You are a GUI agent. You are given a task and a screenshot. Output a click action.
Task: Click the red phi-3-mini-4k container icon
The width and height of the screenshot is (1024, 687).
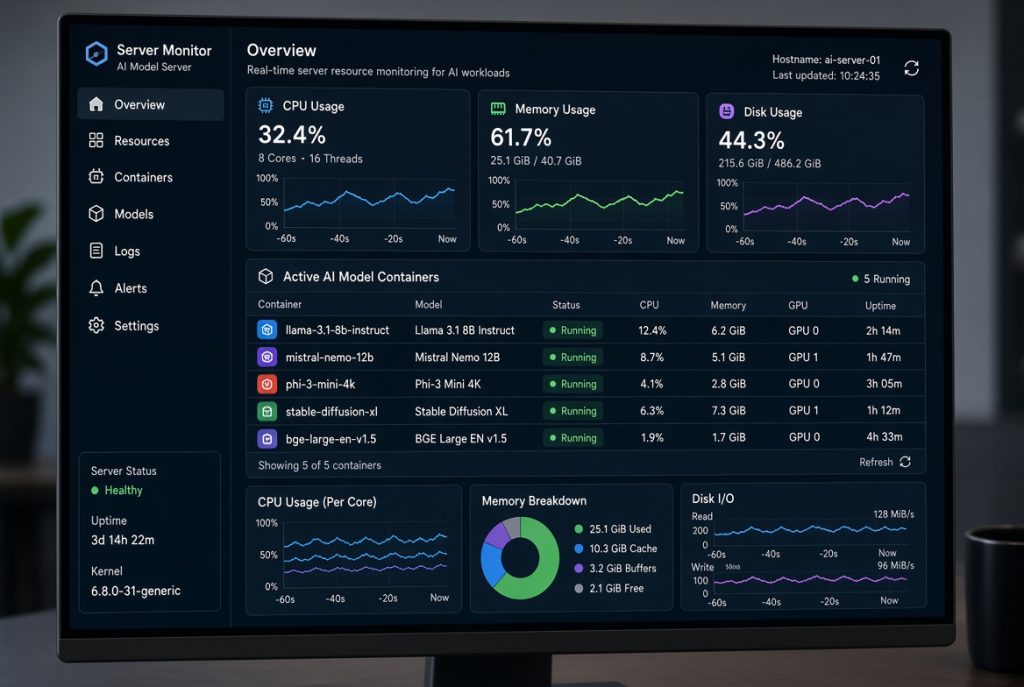[267, 384]
